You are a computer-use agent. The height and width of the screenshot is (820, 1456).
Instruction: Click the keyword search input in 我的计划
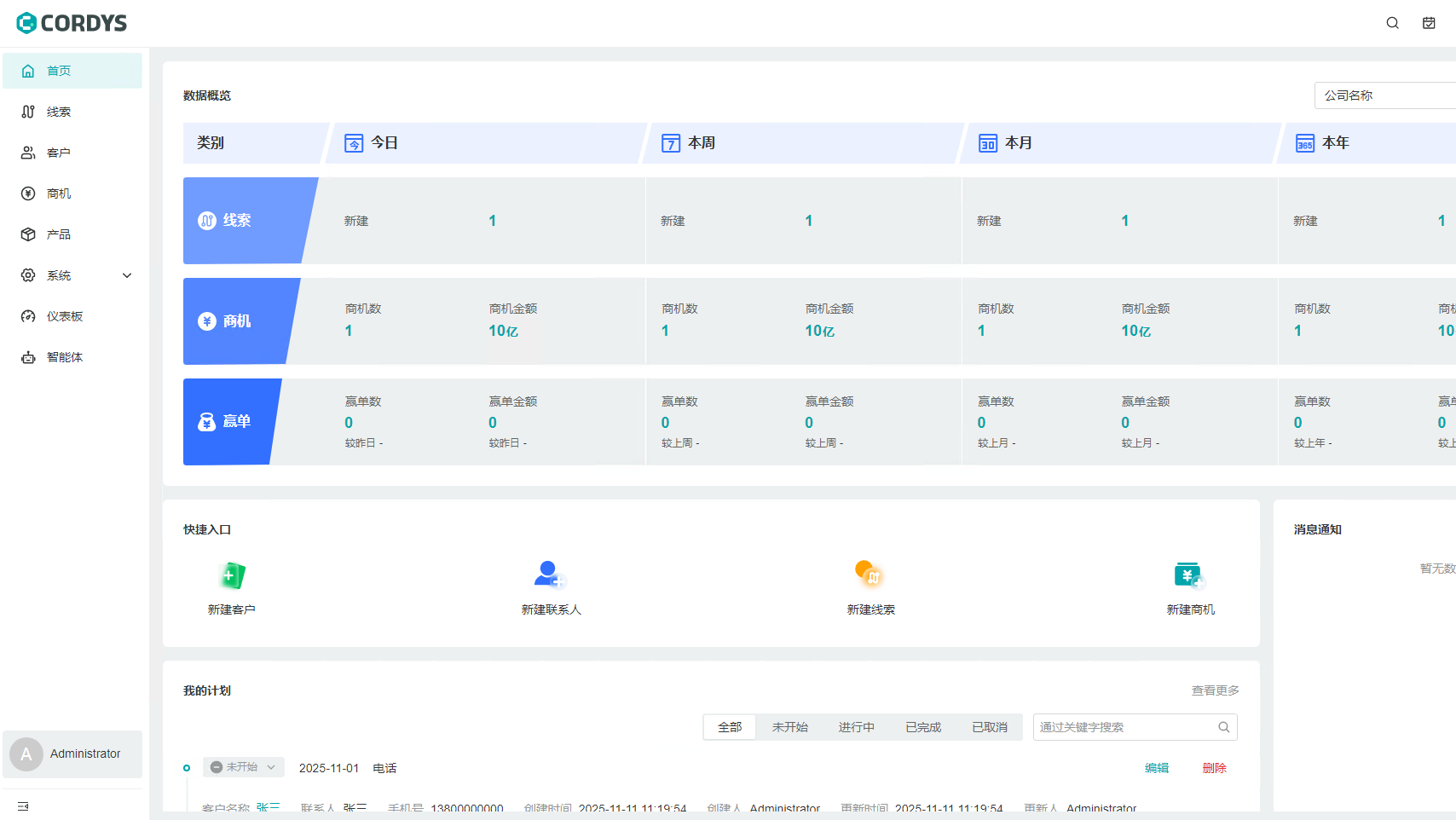click(x=1125, y=726)
